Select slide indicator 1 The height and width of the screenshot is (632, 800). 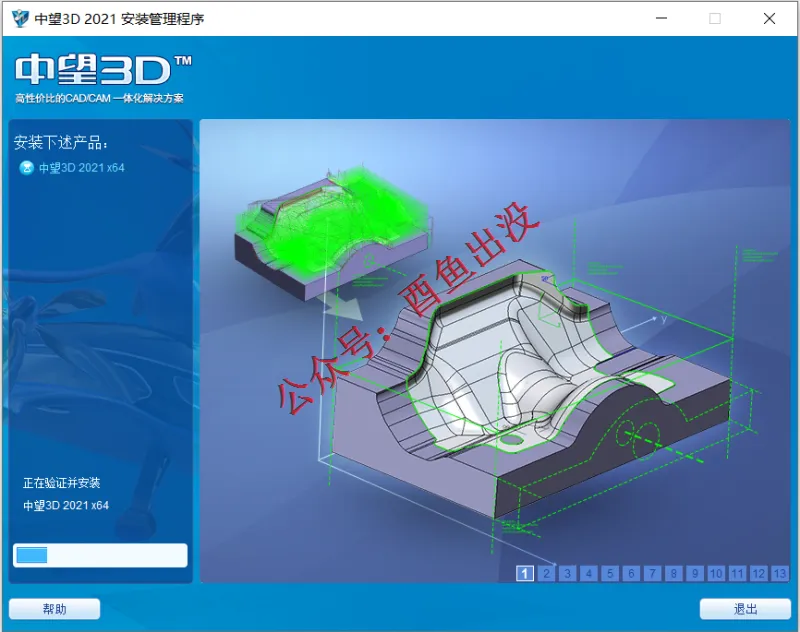pos(524,573)
